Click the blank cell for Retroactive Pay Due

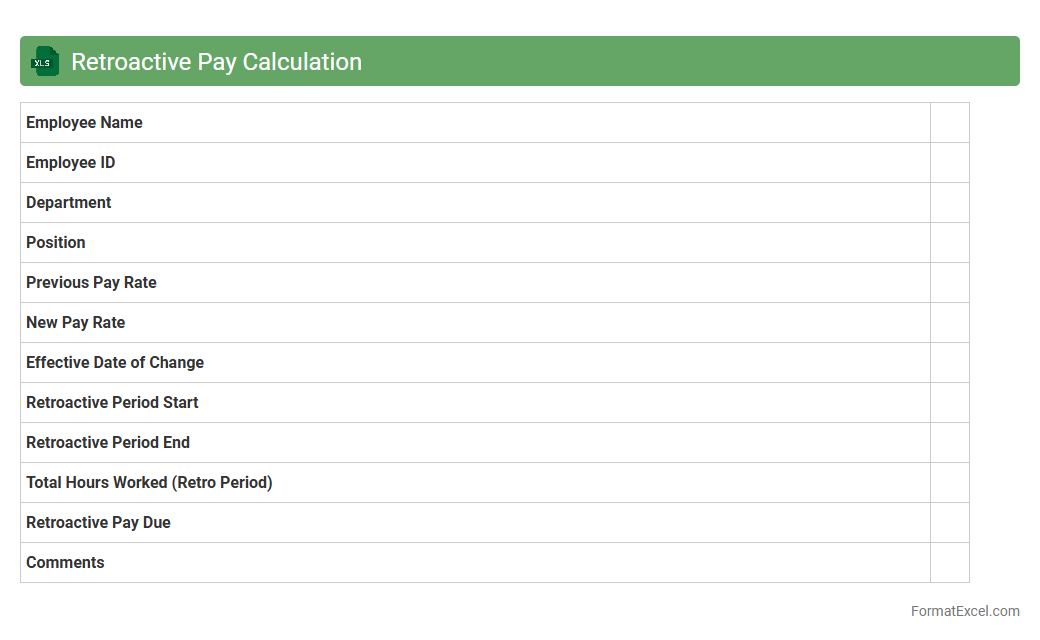click(x=949, y=523)
